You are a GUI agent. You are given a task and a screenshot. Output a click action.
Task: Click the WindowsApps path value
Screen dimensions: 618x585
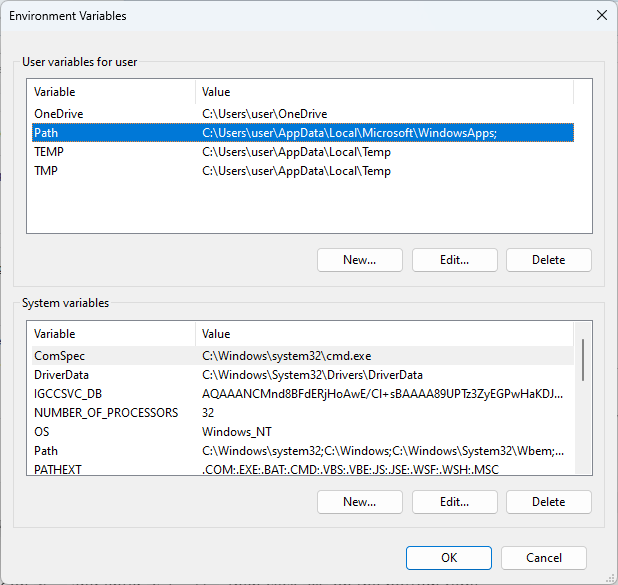click(349, 133)
